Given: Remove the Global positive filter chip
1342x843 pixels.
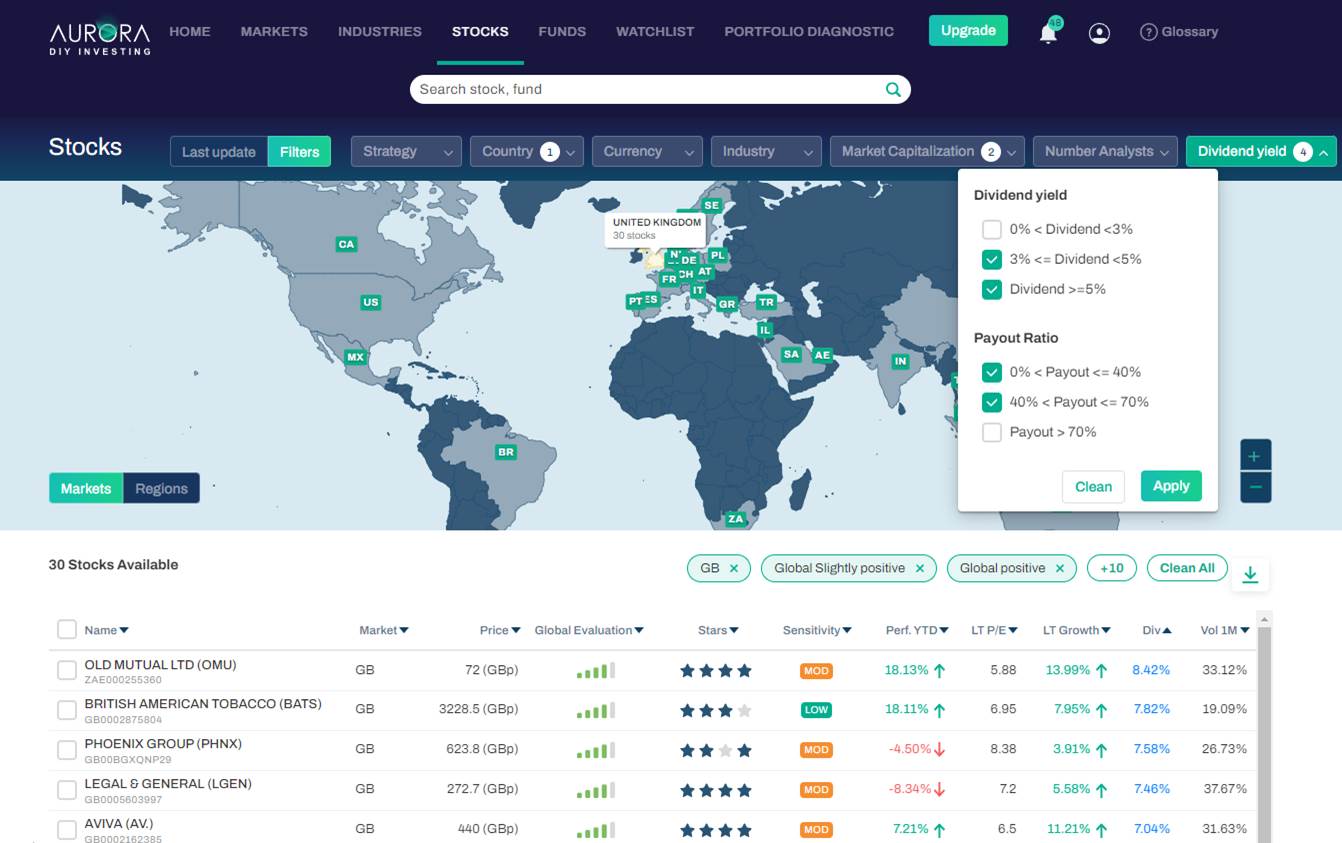Looking at the screenshot, I should (1060, 568).
